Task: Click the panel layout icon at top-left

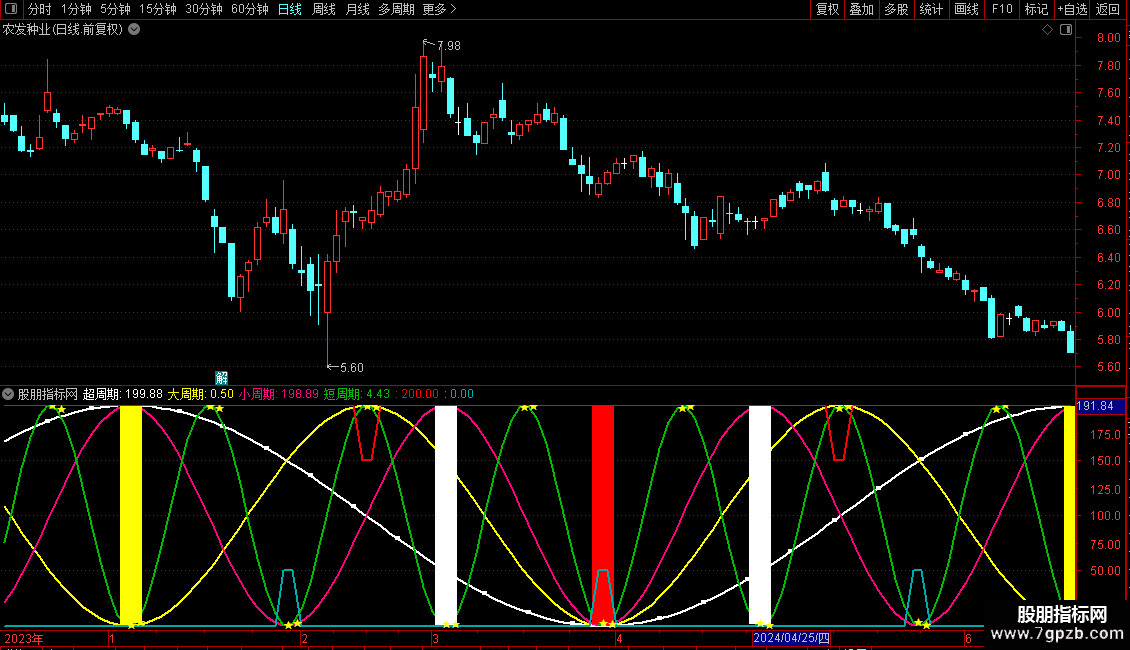Action: click(x=11, y=9)
